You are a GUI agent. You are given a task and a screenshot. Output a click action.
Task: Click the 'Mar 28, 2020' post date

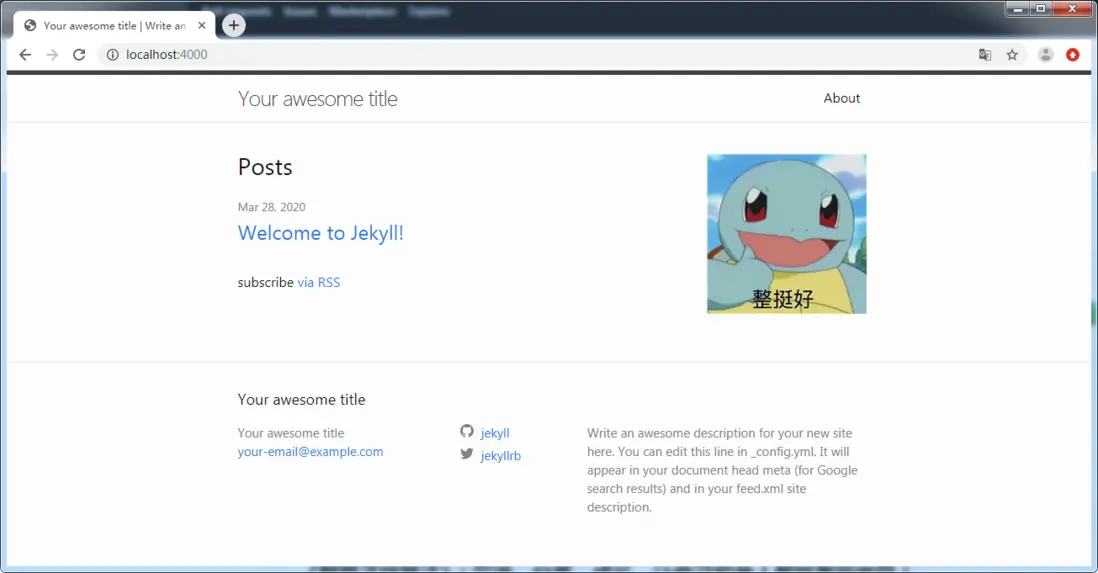[272, 207]
